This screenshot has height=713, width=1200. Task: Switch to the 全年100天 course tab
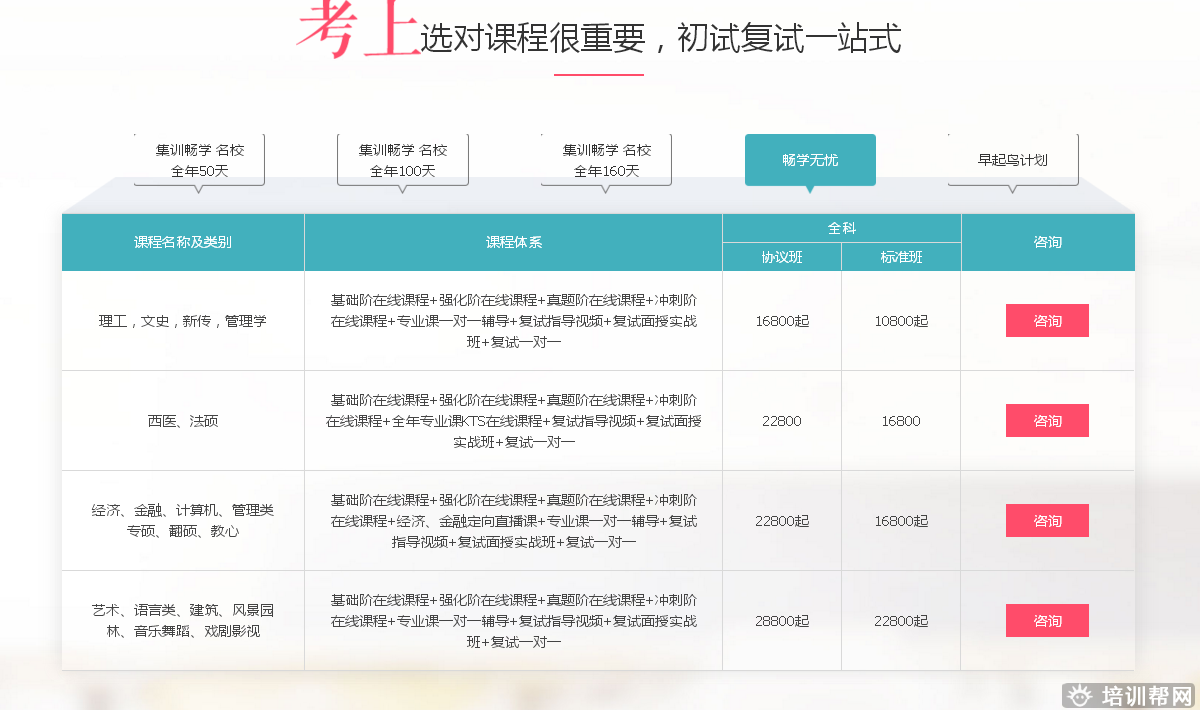pos(403,160)
